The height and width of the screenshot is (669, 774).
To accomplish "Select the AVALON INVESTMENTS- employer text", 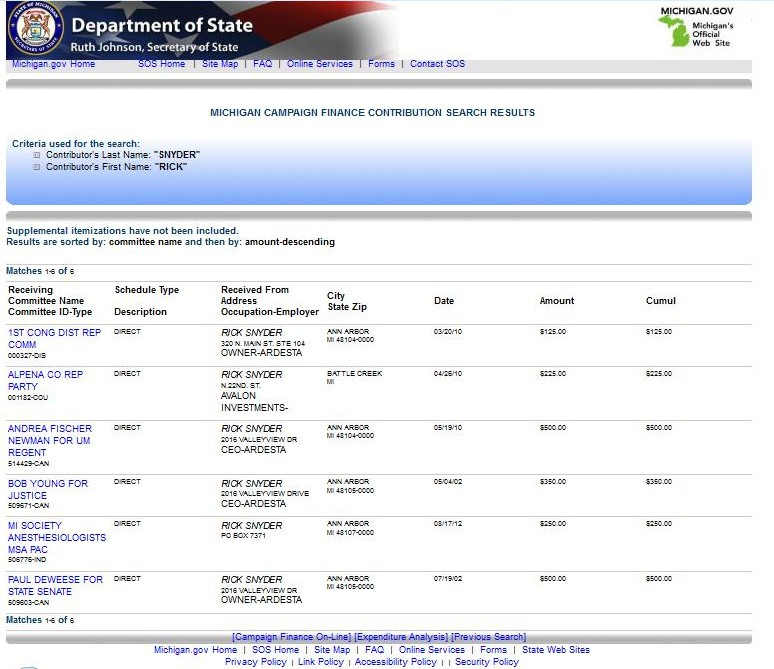I will [254, 402].
